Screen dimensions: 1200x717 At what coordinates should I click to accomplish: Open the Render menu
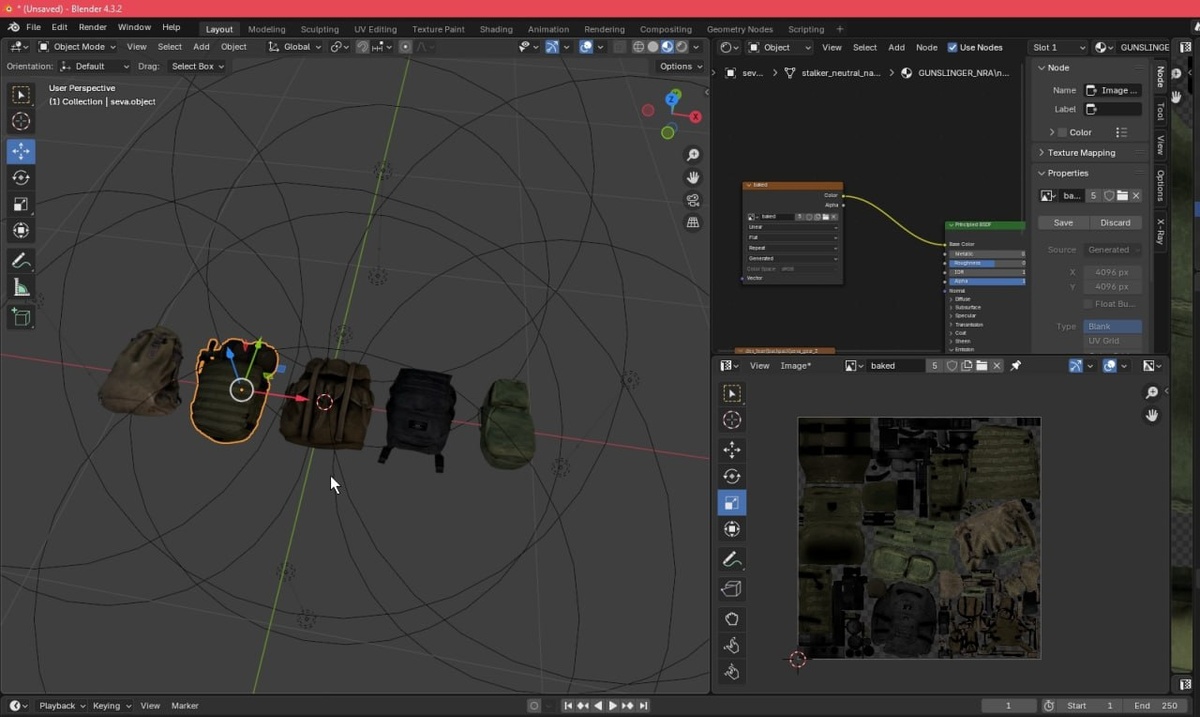(92, 27)
